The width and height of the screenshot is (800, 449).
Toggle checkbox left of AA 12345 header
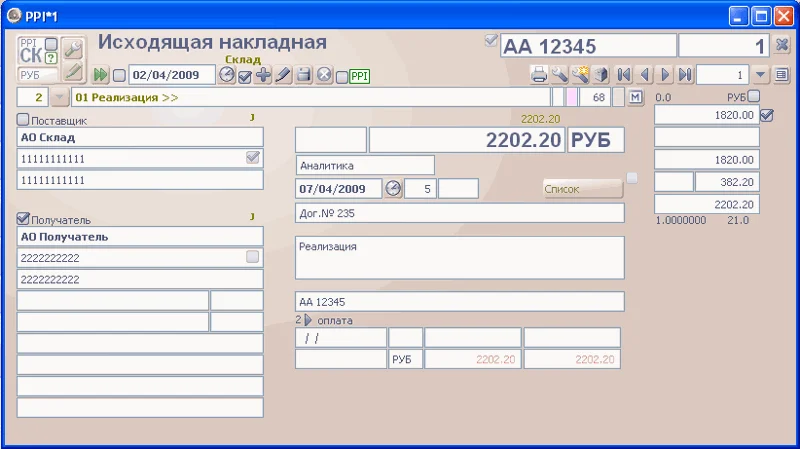(x=491, y=40)
